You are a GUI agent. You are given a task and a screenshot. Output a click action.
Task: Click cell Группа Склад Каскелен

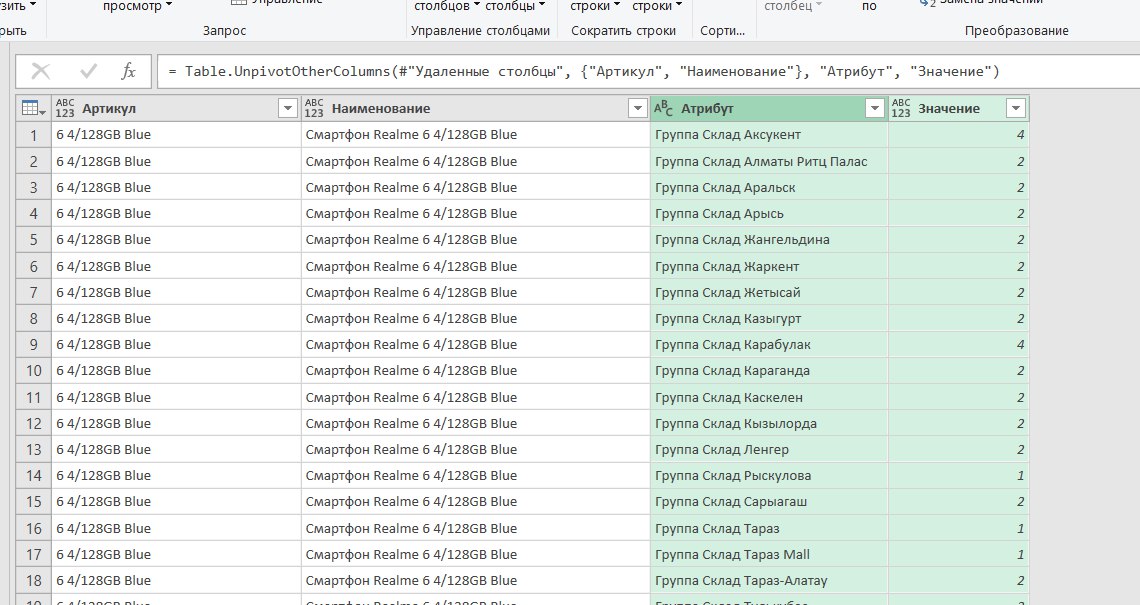tap(769, 397)
